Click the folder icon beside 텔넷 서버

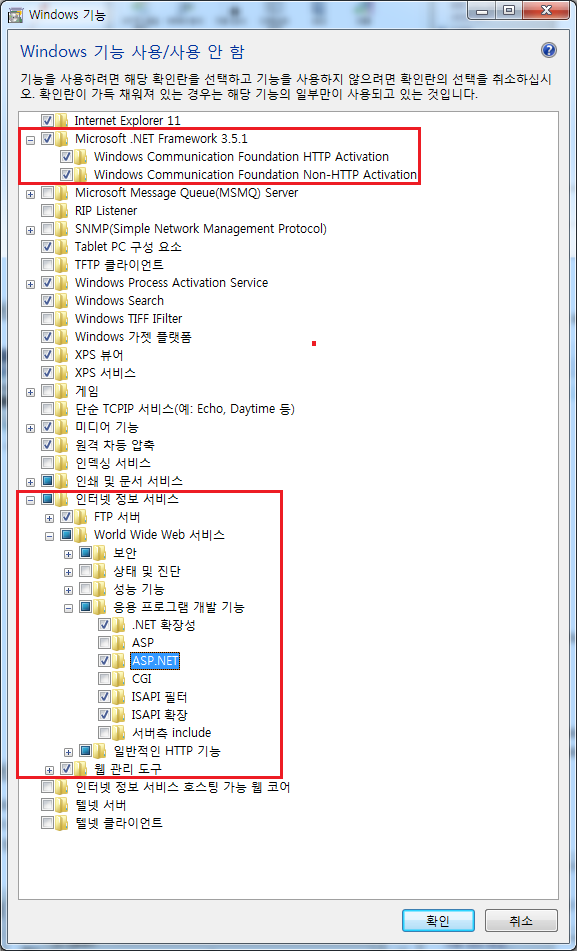pyautogui.click(x=62, y=805)
